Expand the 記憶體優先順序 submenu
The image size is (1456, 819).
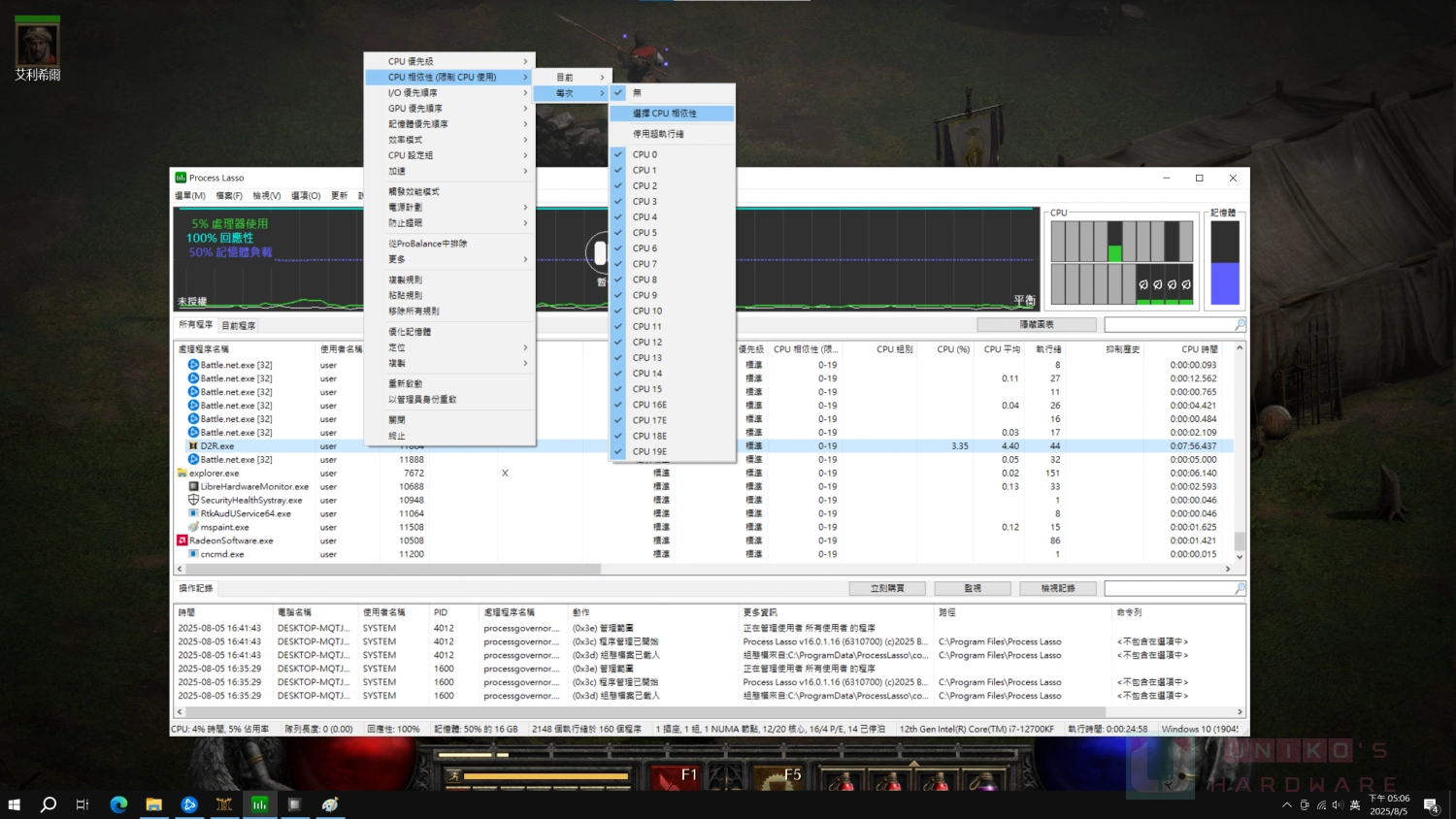[449, 124]
